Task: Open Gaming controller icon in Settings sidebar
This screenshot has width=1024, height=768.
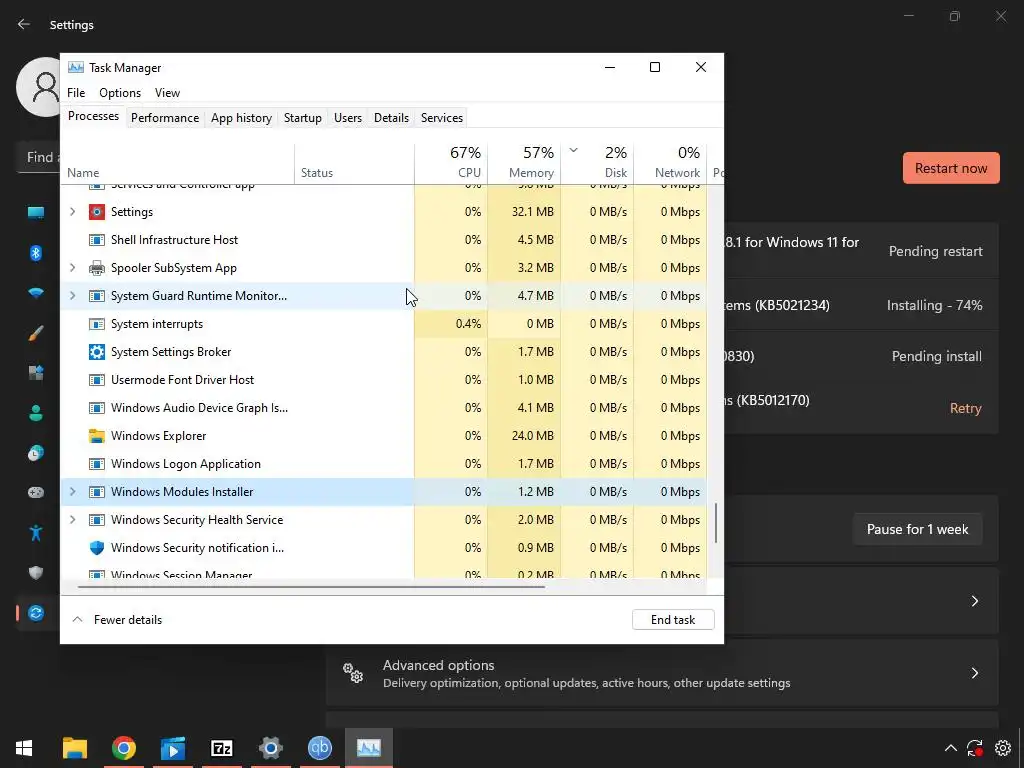Action: click(x=36, y=492)
